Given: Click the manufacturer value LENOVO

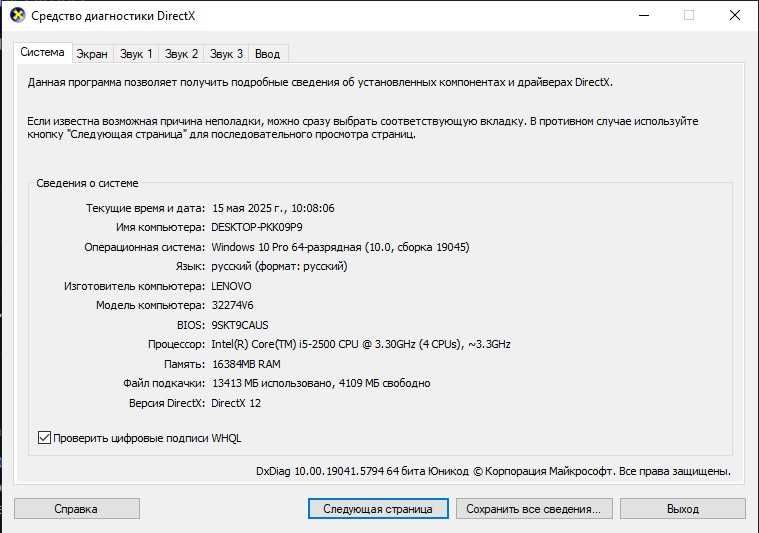Looking at the screenshot, I should [231, 286].
